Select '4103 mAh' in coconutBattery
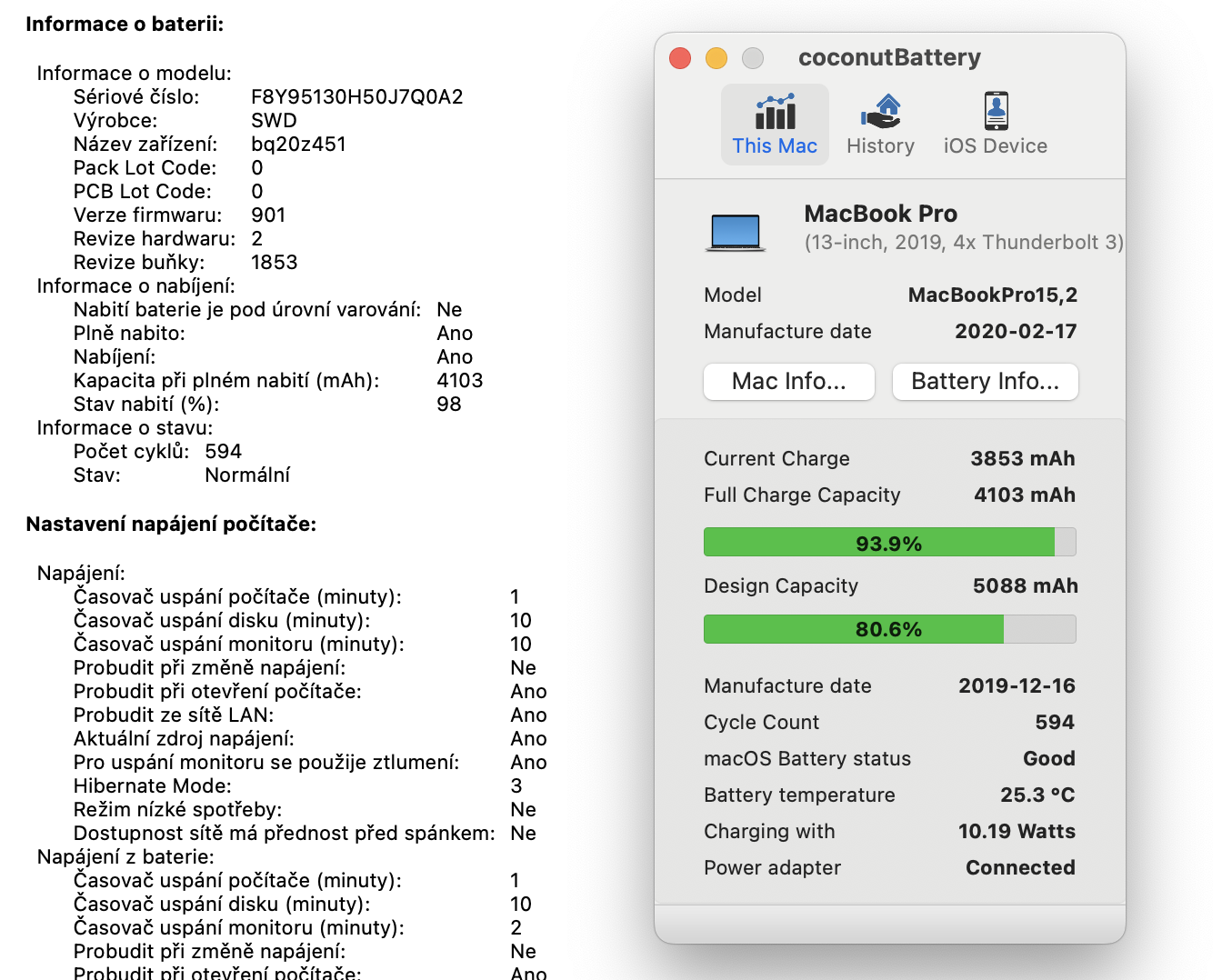The height and width of the screenshot is (980, 1222). click(x=1025, y=495)
